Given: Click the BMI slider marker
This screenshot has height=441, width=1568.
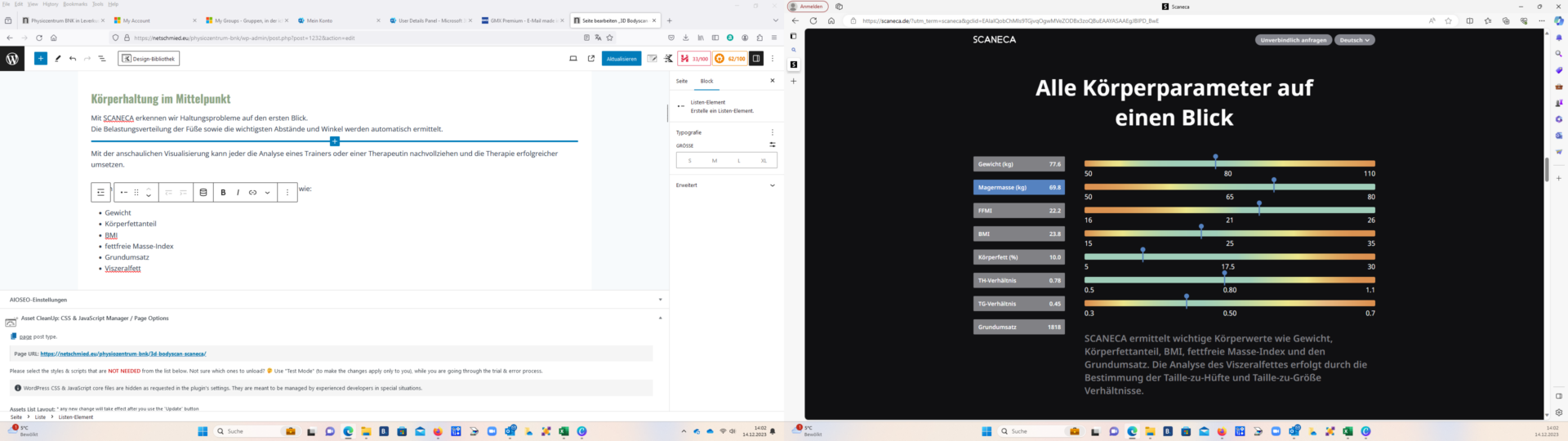Looking at the screenshot, I should 1201,230.
